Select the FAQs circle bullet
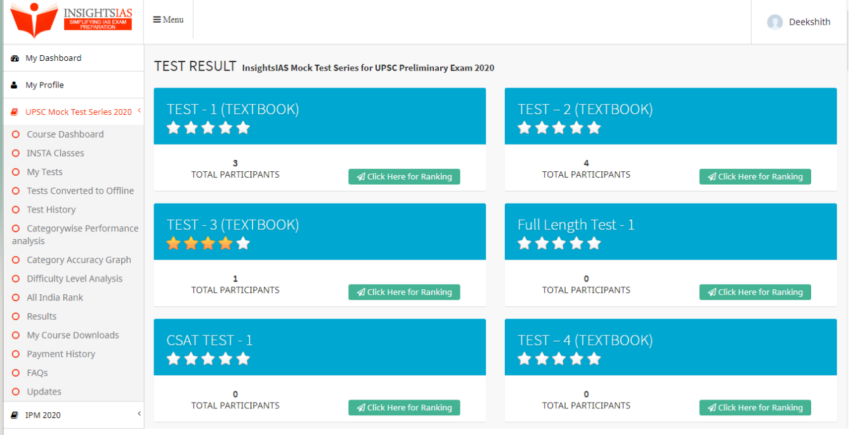The image size is (860, 435). coord(16,373)
